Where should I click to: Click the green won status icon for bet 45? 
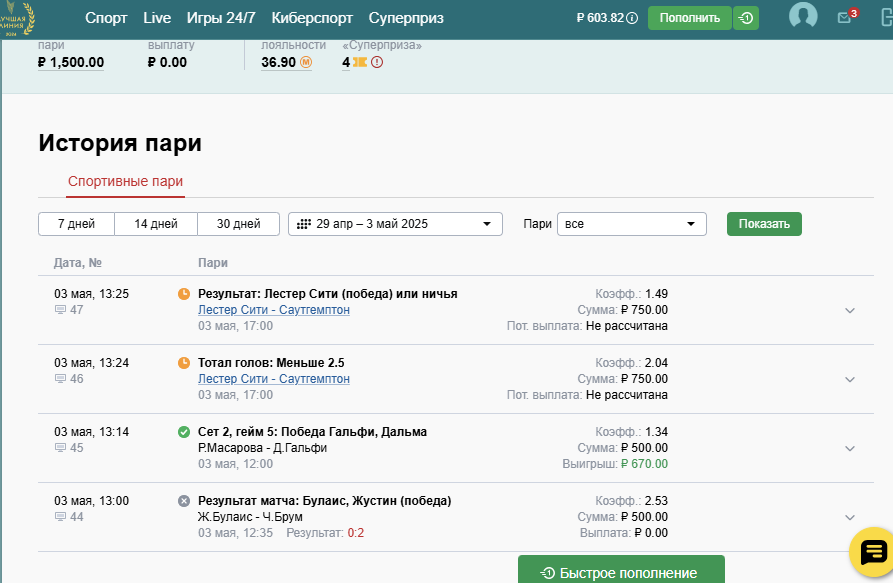click(x=183, y=432)
